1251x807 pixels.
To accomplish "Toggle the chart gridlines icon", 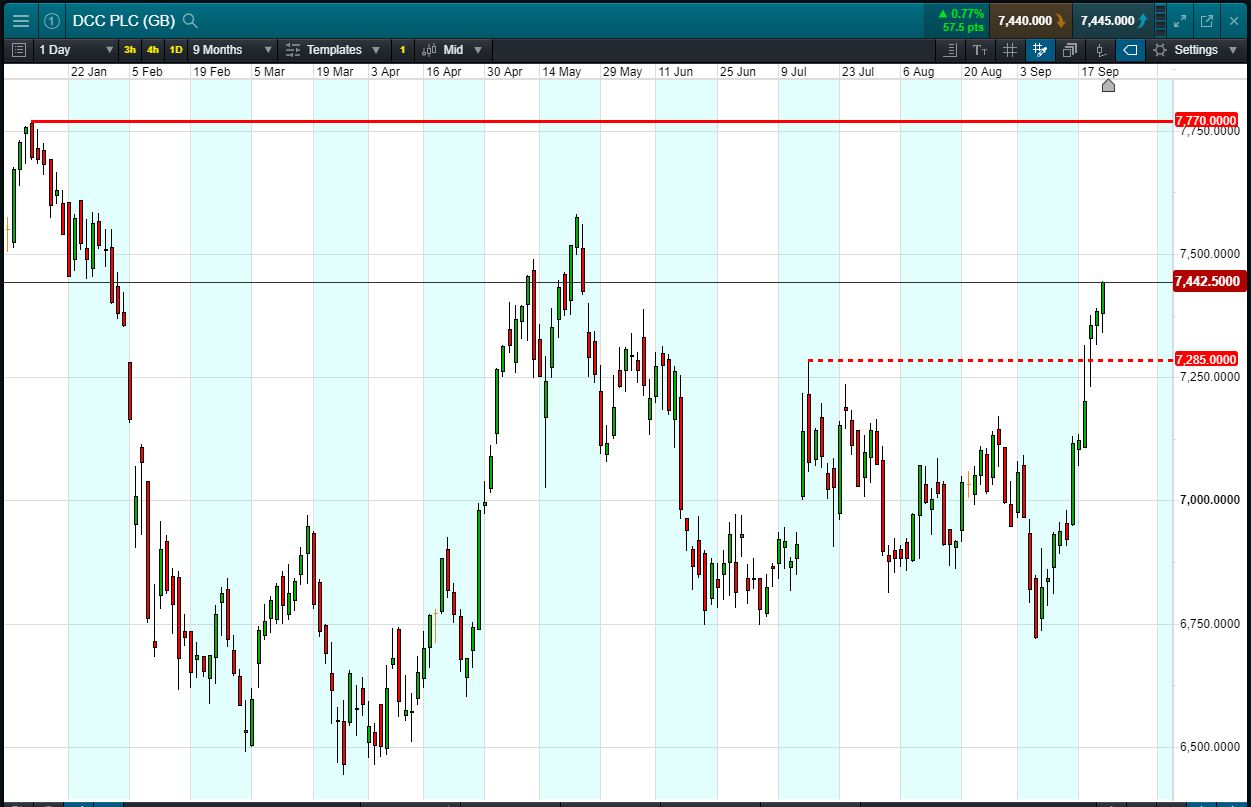I will point(1010,49).
